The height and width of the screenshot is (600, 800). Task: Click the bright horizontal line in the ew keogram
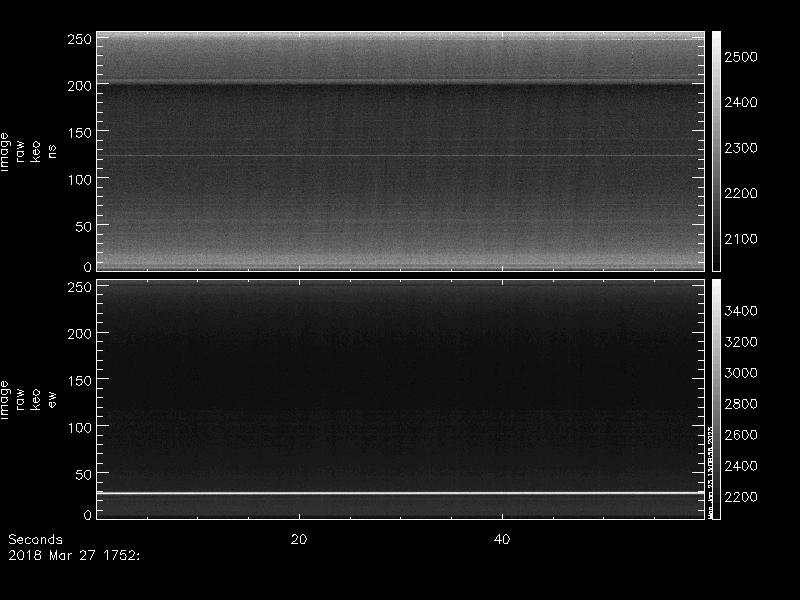coord(400,493)
